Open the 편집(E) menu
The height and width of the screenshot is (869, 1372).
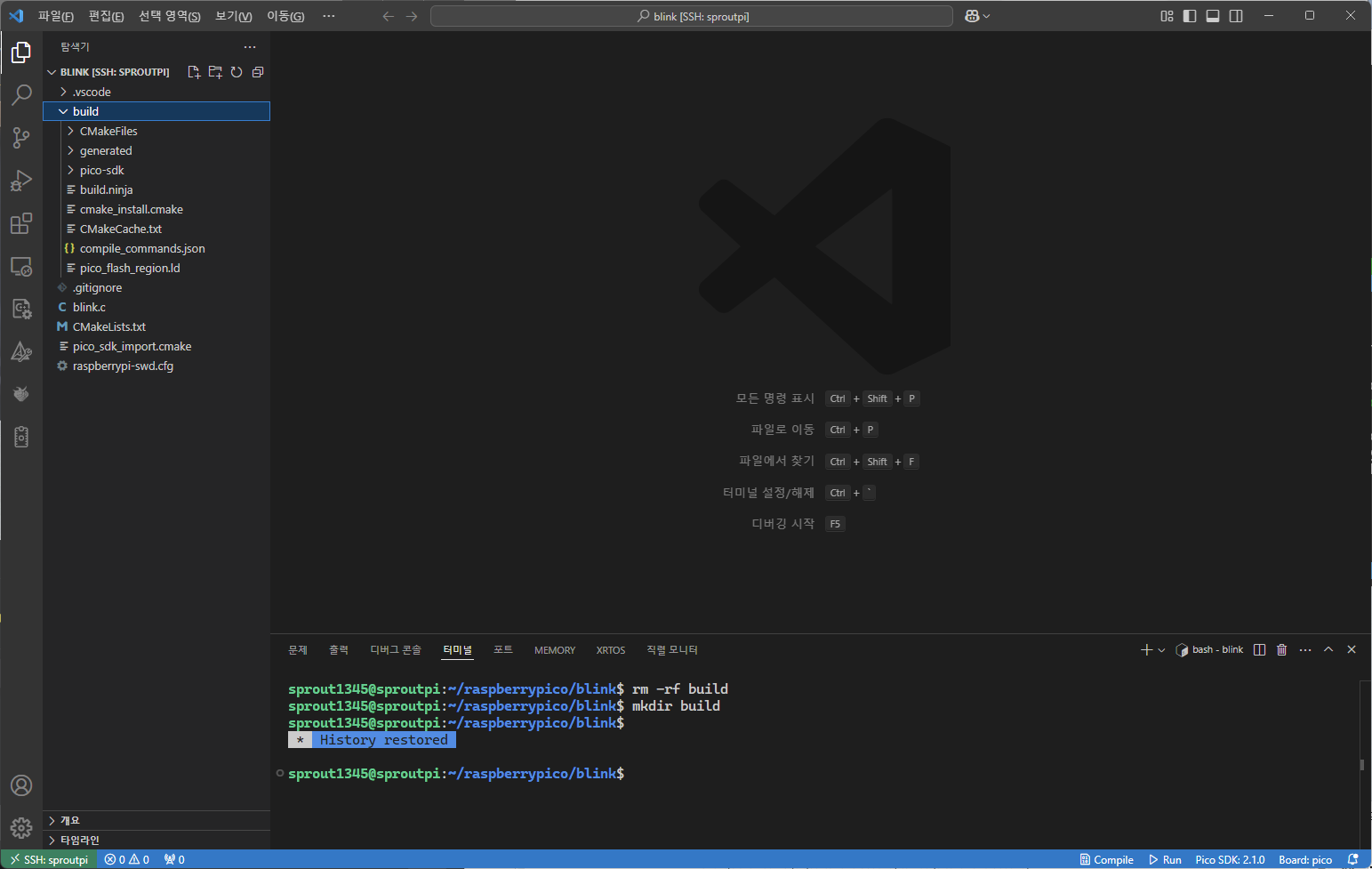[x=106, y=16]
